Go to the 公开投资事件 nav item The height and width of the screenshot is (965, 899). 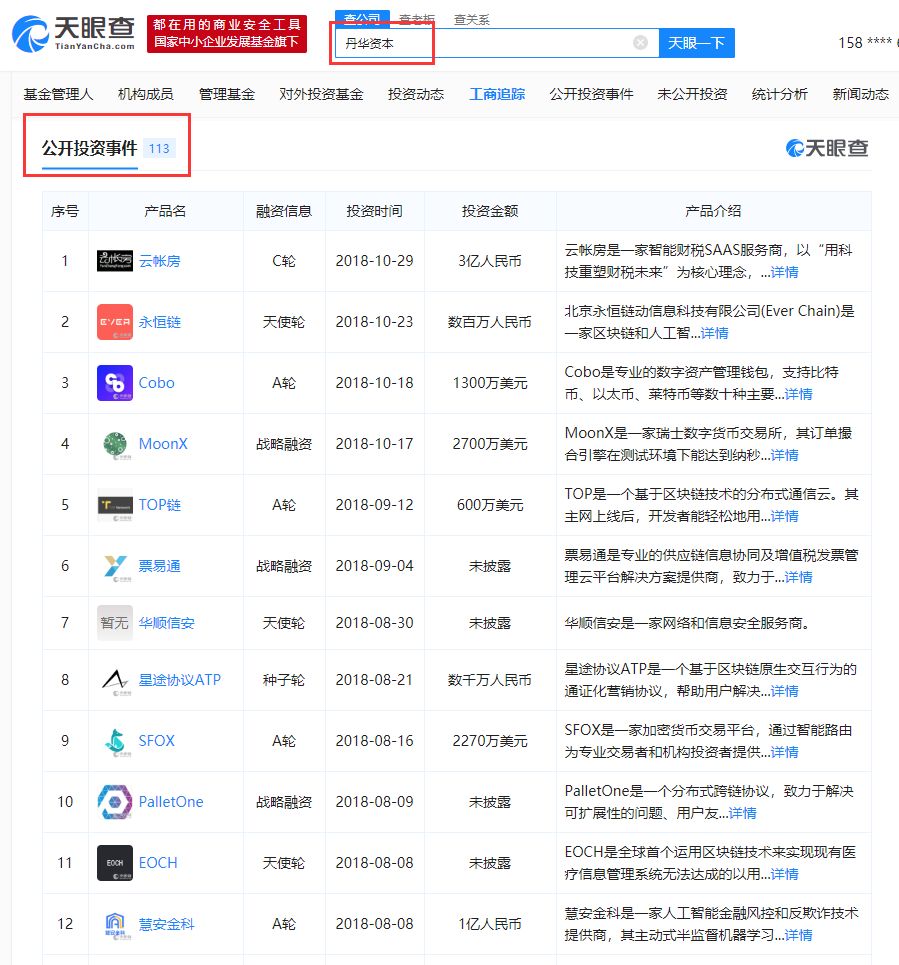(x=591, y=94)
